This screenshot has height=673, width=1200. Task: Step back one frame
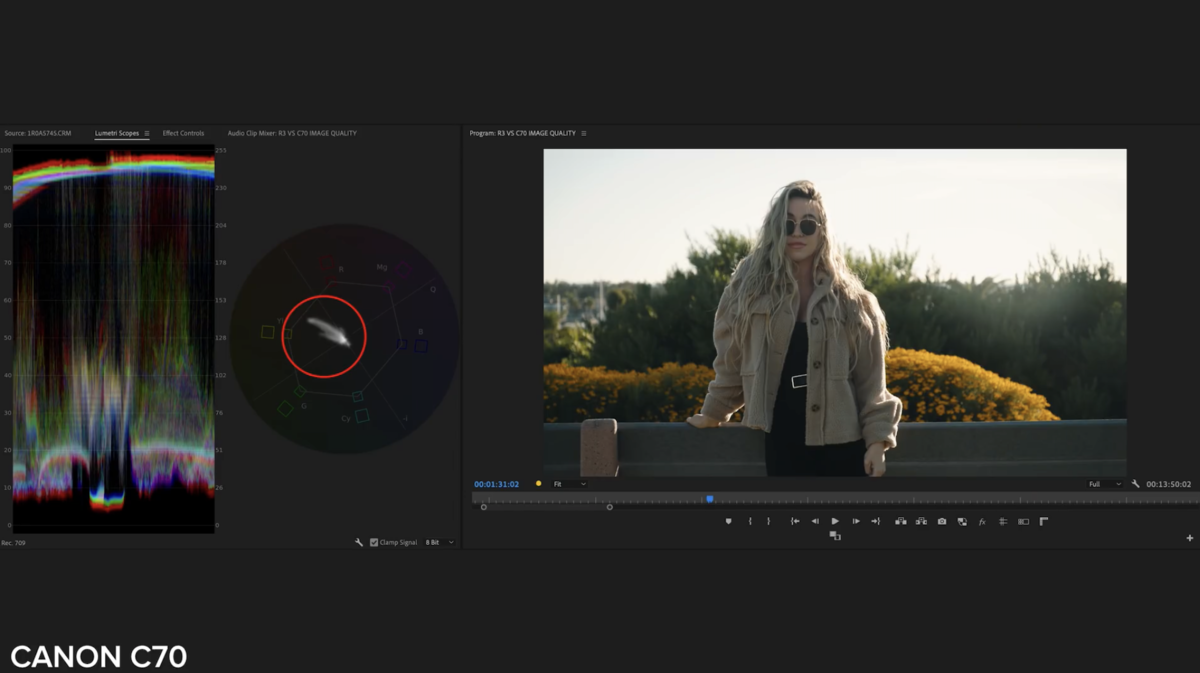click(x=815, y=521)
